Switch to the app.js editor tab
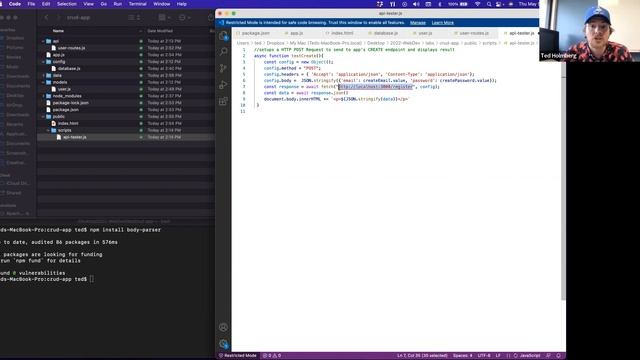The image size is (640, 360). pos(296,33)
